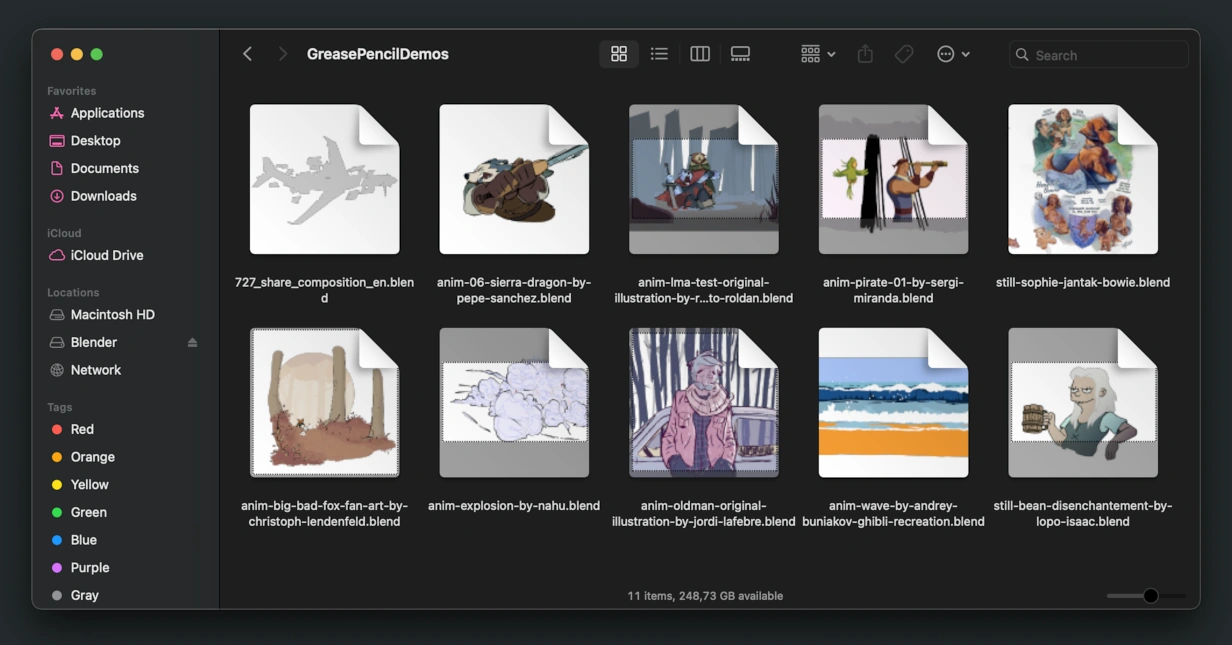Click the magnifying glass in the Search field
Screen dimensions: 1232x645
pos(1022,55)
